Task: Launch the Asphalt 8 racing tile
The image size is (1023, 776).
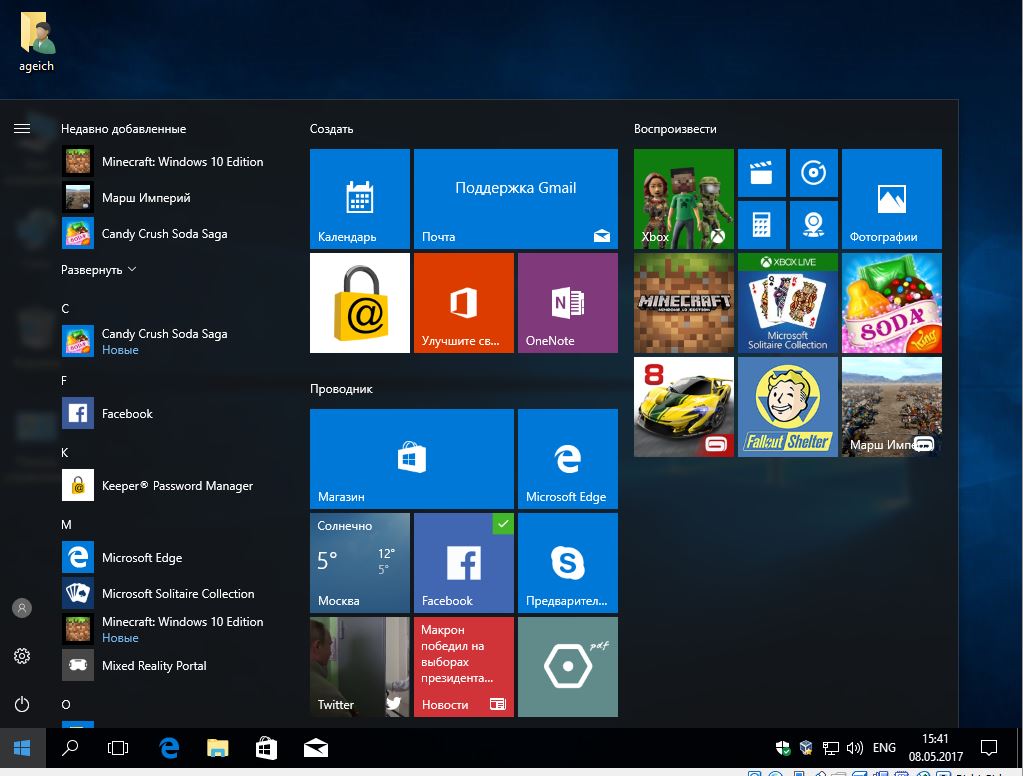Action: click(684, 407)
